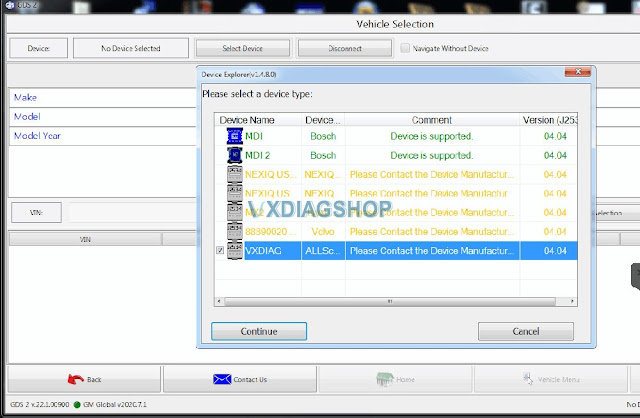Click version 04.04 in VXDIAG row

[555, 251]
